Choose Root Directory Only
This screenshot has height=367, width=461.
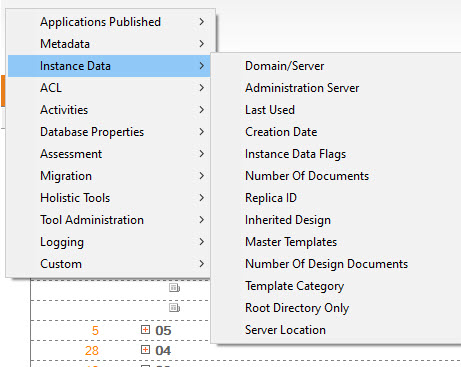(x=337, y=308)
